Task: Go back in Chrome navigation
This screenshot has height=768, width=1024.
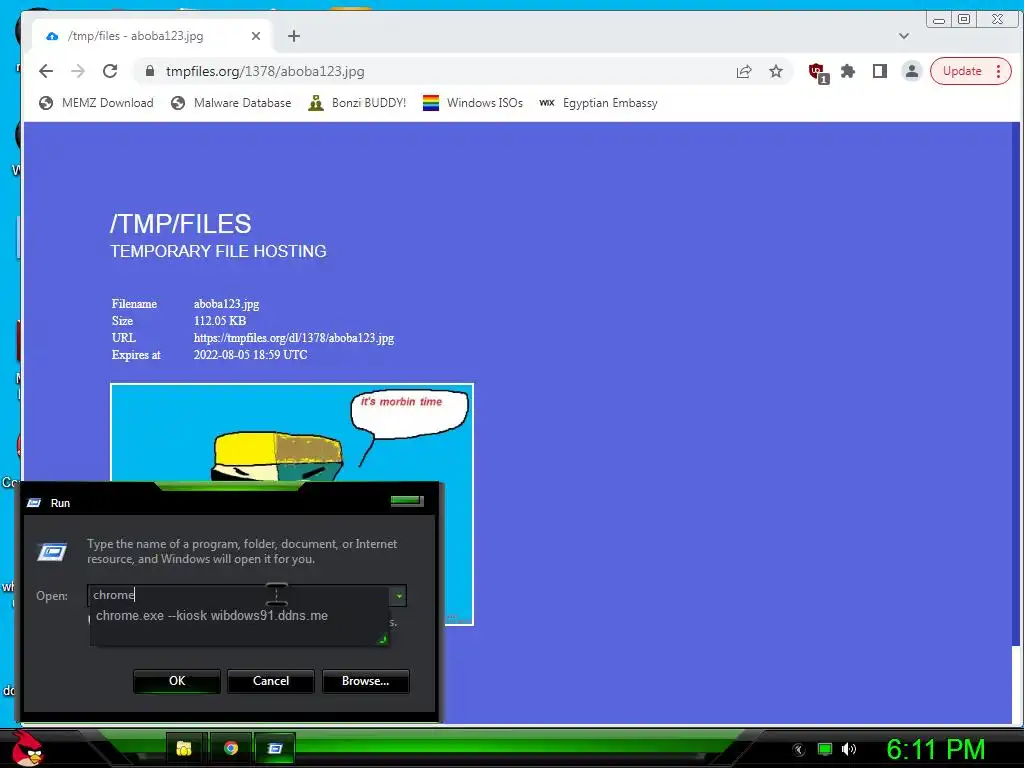Action: [x=46, y=71]
